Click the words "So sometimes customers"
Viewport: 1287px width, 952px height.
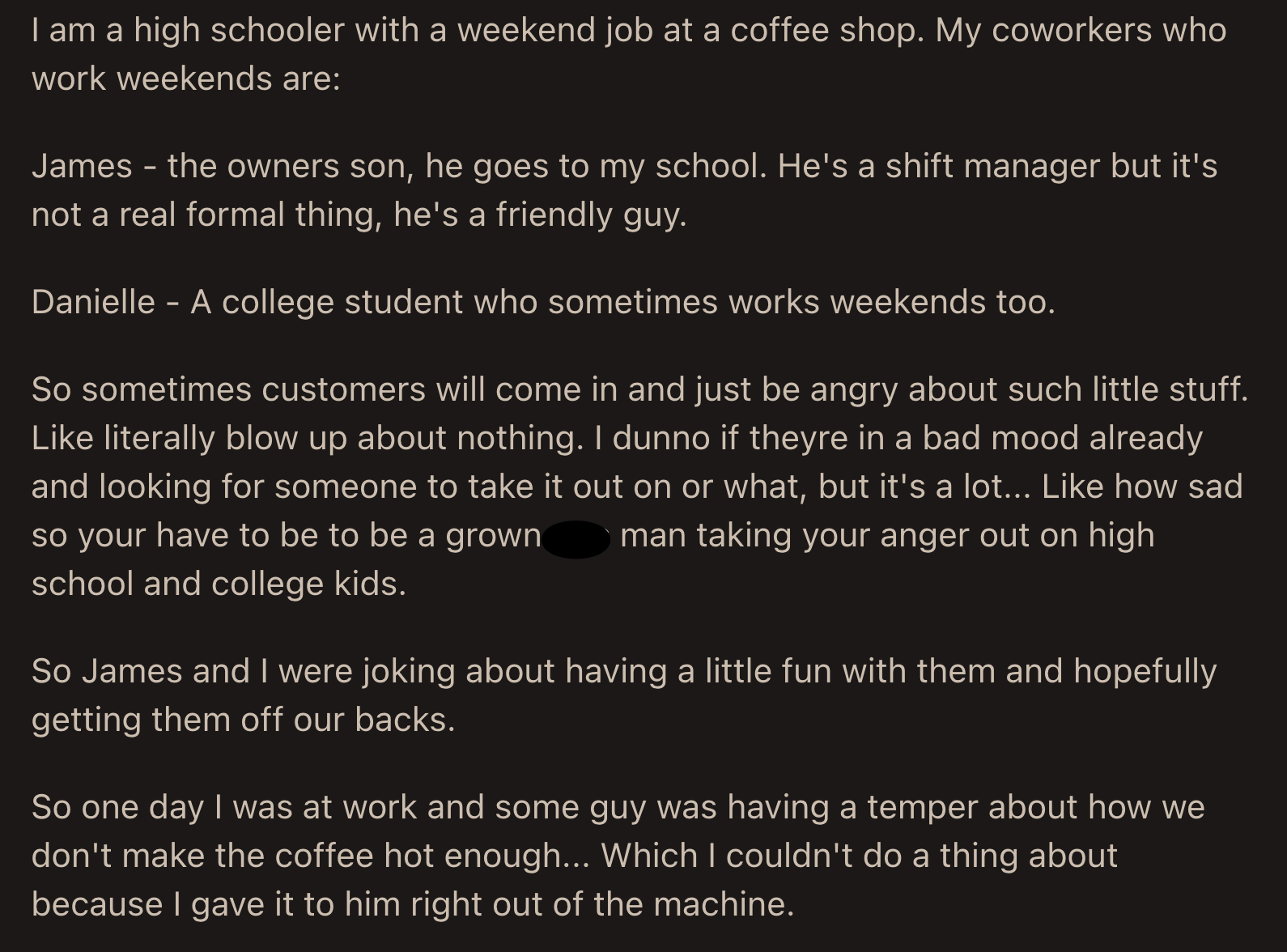coord(229,389)
